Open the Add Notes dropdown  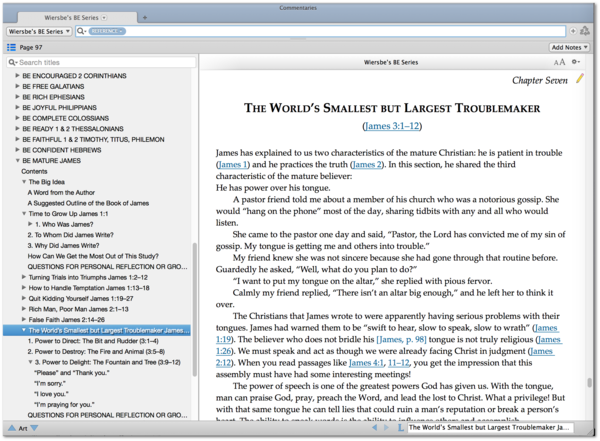point(569,47)
